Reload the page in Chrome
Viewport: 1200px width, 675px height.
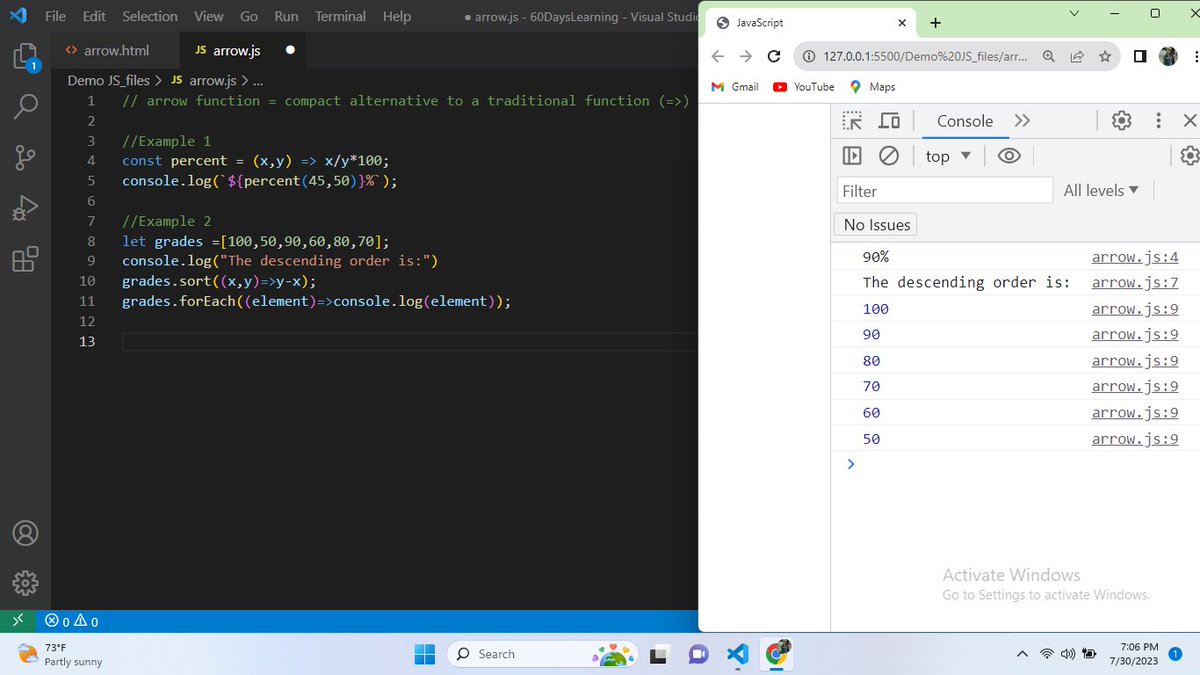773,57
